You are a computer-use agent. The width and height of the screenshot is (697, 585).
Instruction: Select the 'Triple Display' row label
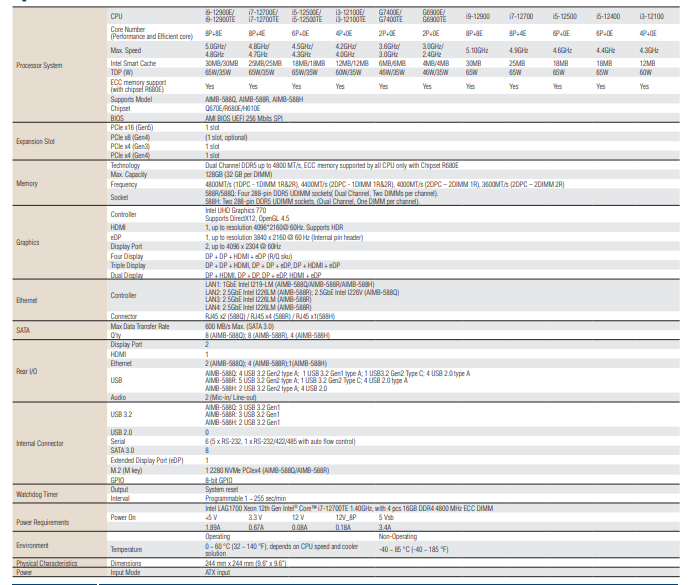click(128, 265)
